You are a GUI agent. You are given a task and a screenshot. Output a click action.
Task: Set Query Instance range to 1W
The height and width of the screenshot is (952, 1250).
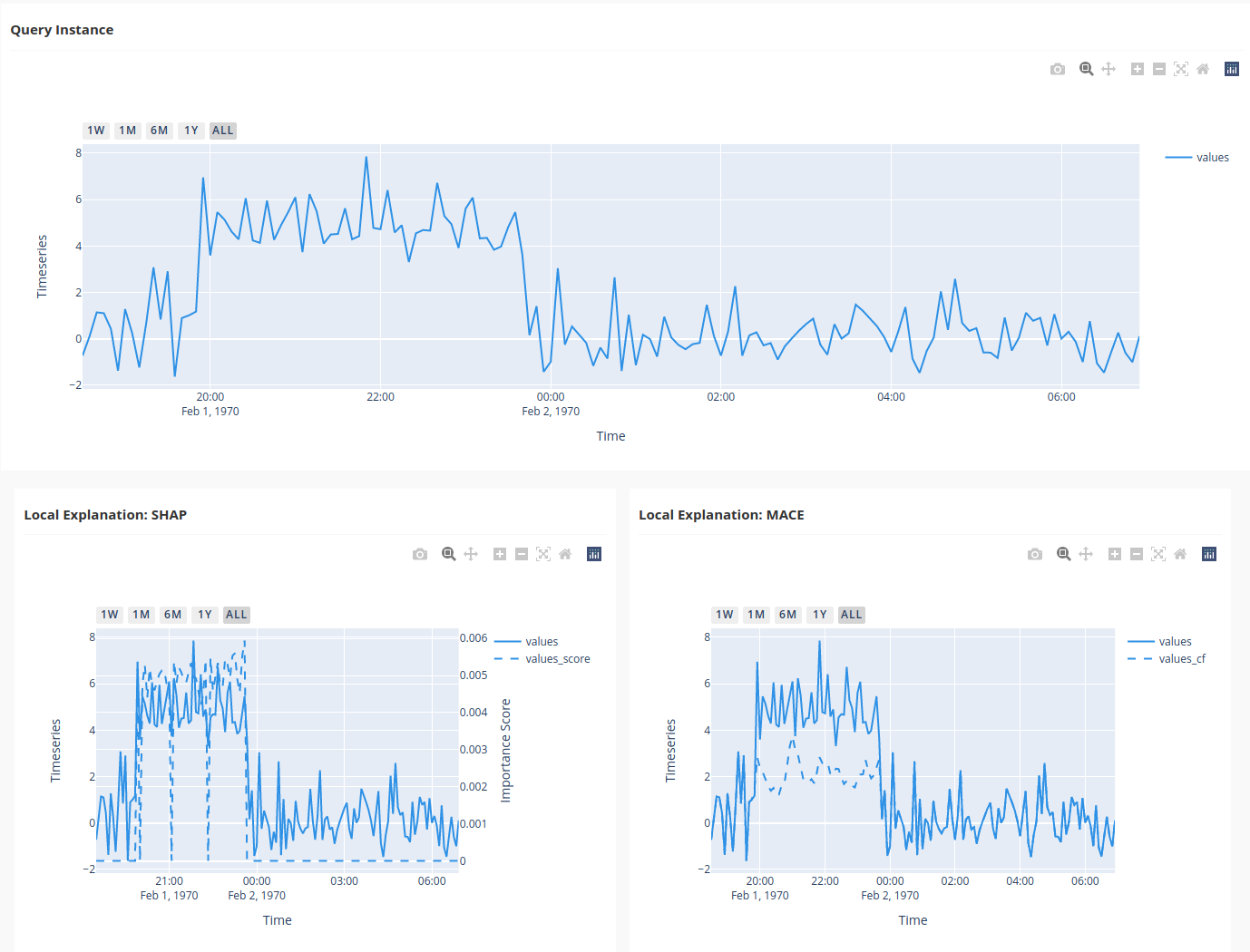[96, 131]
